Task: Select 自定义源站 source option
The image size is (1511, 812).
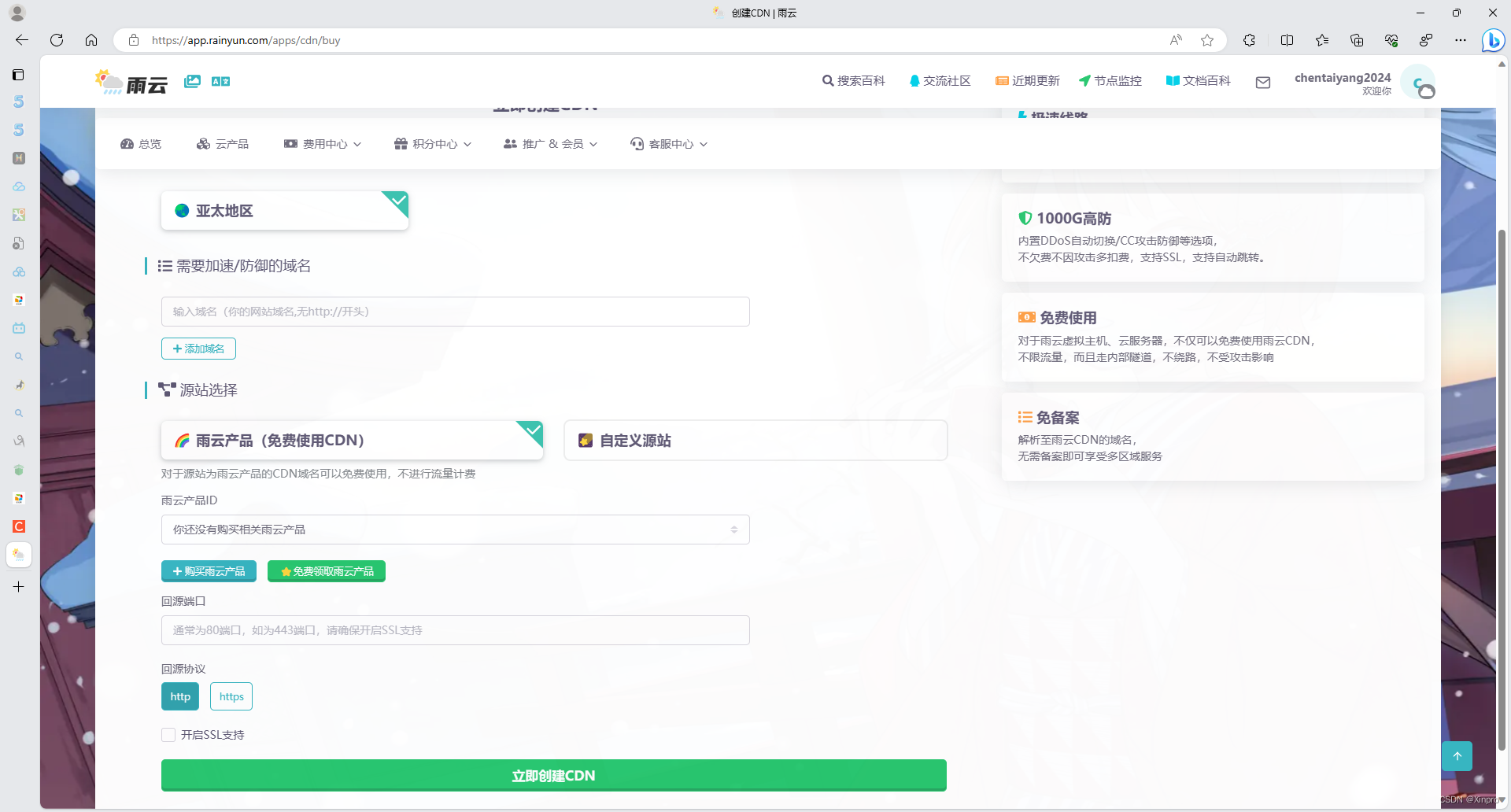Action: click(755, 441)
